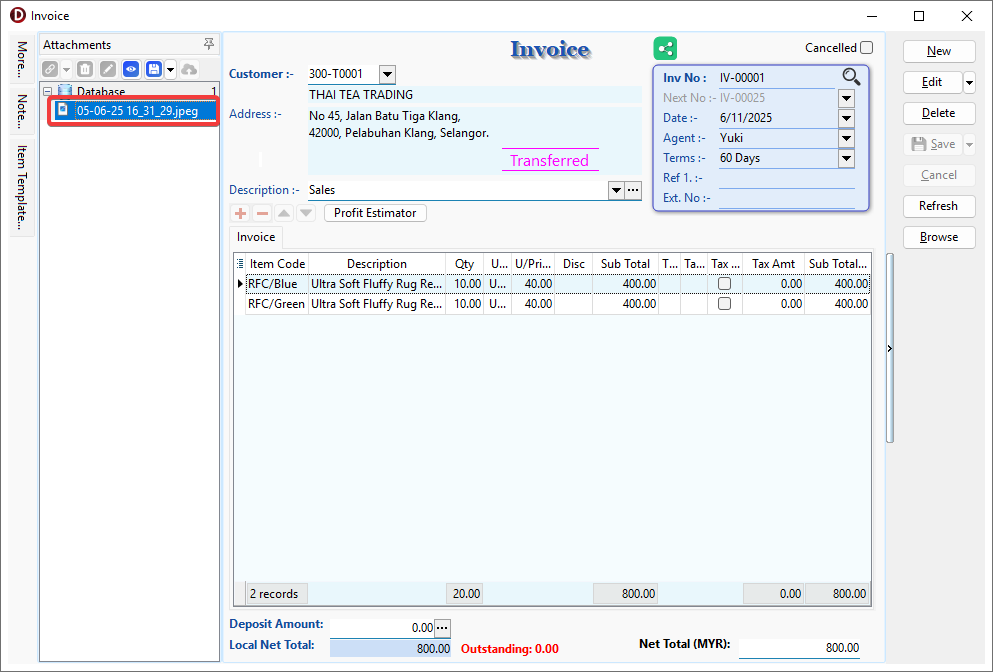Open the Item Template... side tab
The image size is (993, 672).
point(22,186)
